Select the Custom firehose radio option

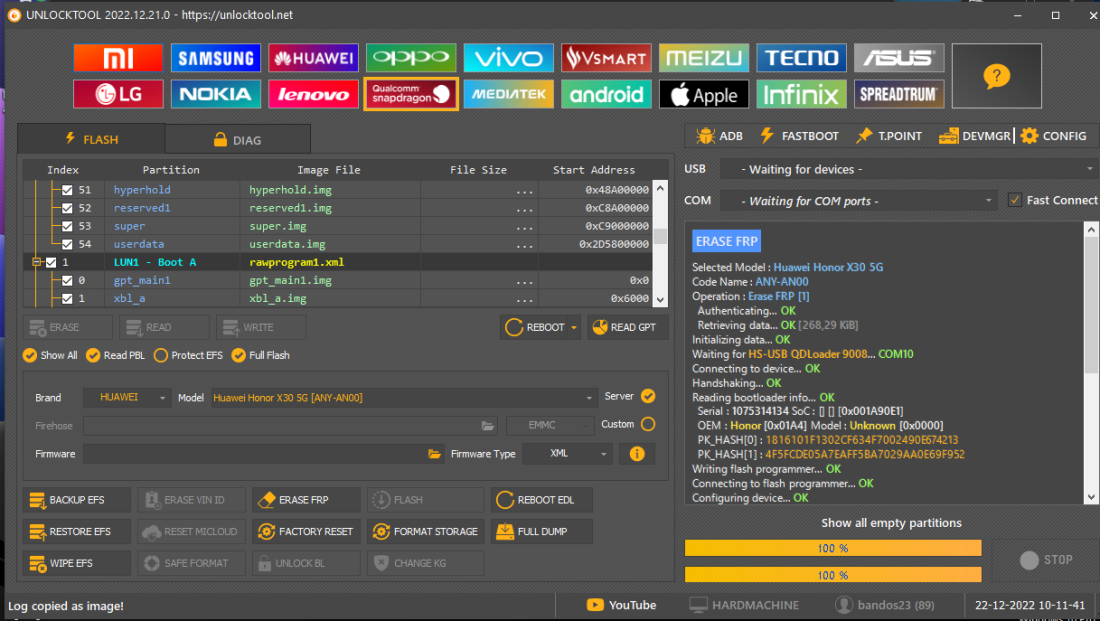[648, 425]
